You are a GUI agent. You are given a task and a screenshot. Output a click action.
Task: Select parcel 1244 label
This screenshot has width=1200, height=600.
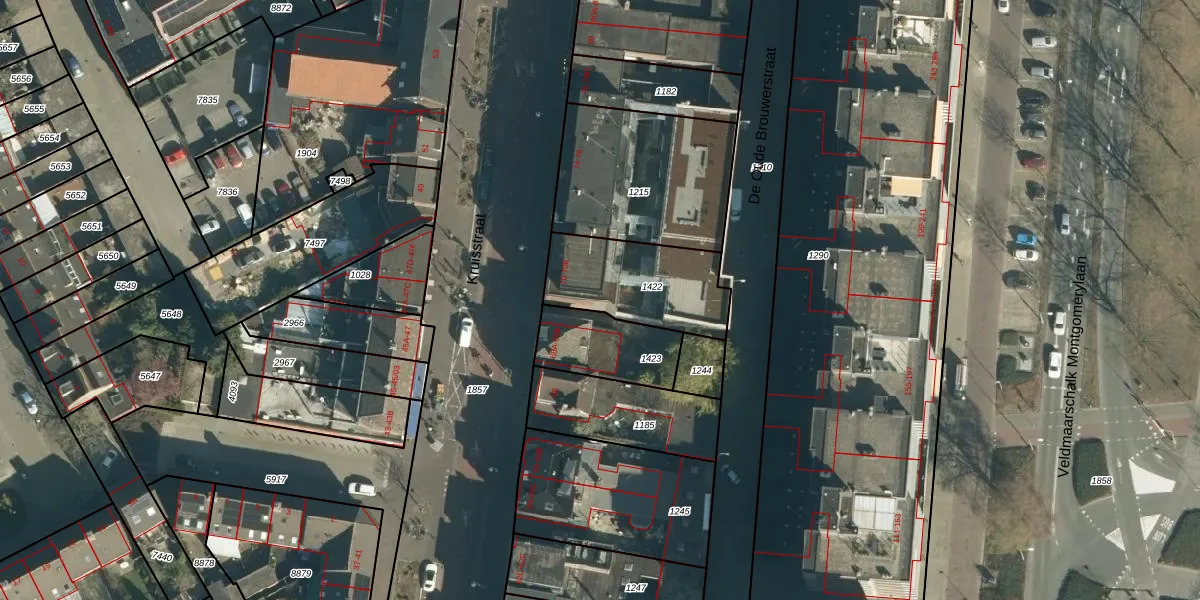pyautogui.click(x=702, y=371)
